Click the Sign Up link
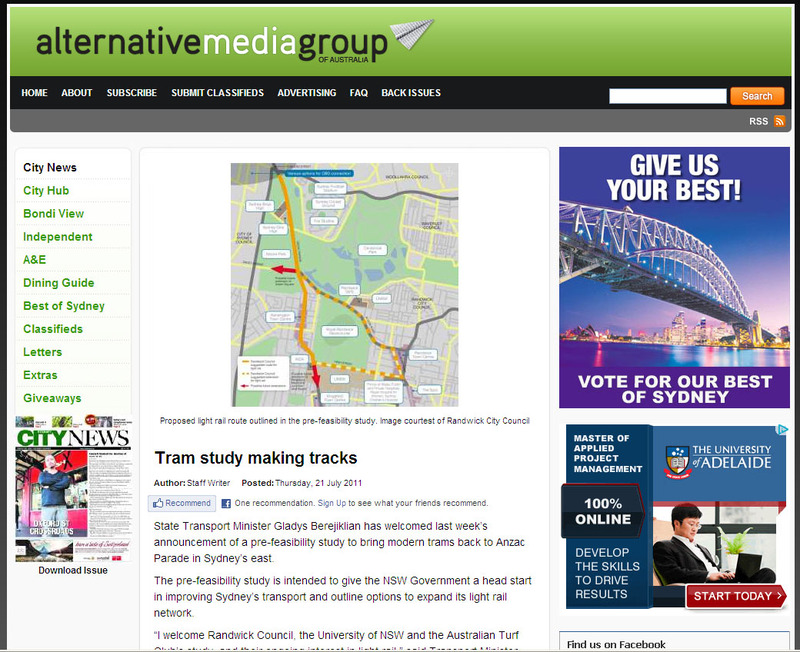 (332, 503)
